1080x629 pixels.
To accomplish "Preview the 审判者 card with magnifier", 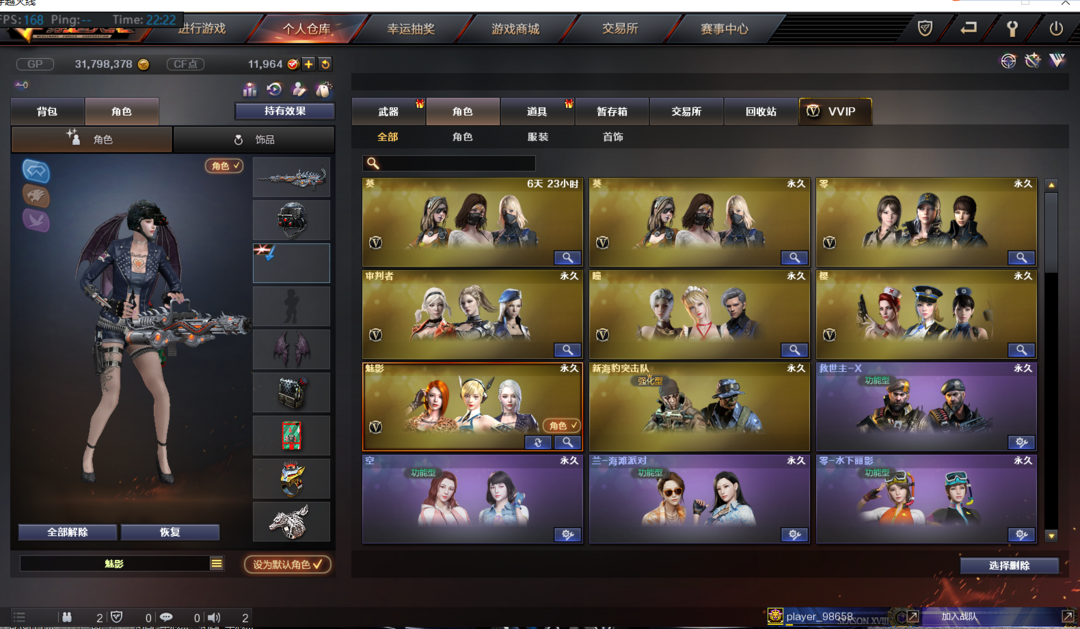I will point(567,350).
